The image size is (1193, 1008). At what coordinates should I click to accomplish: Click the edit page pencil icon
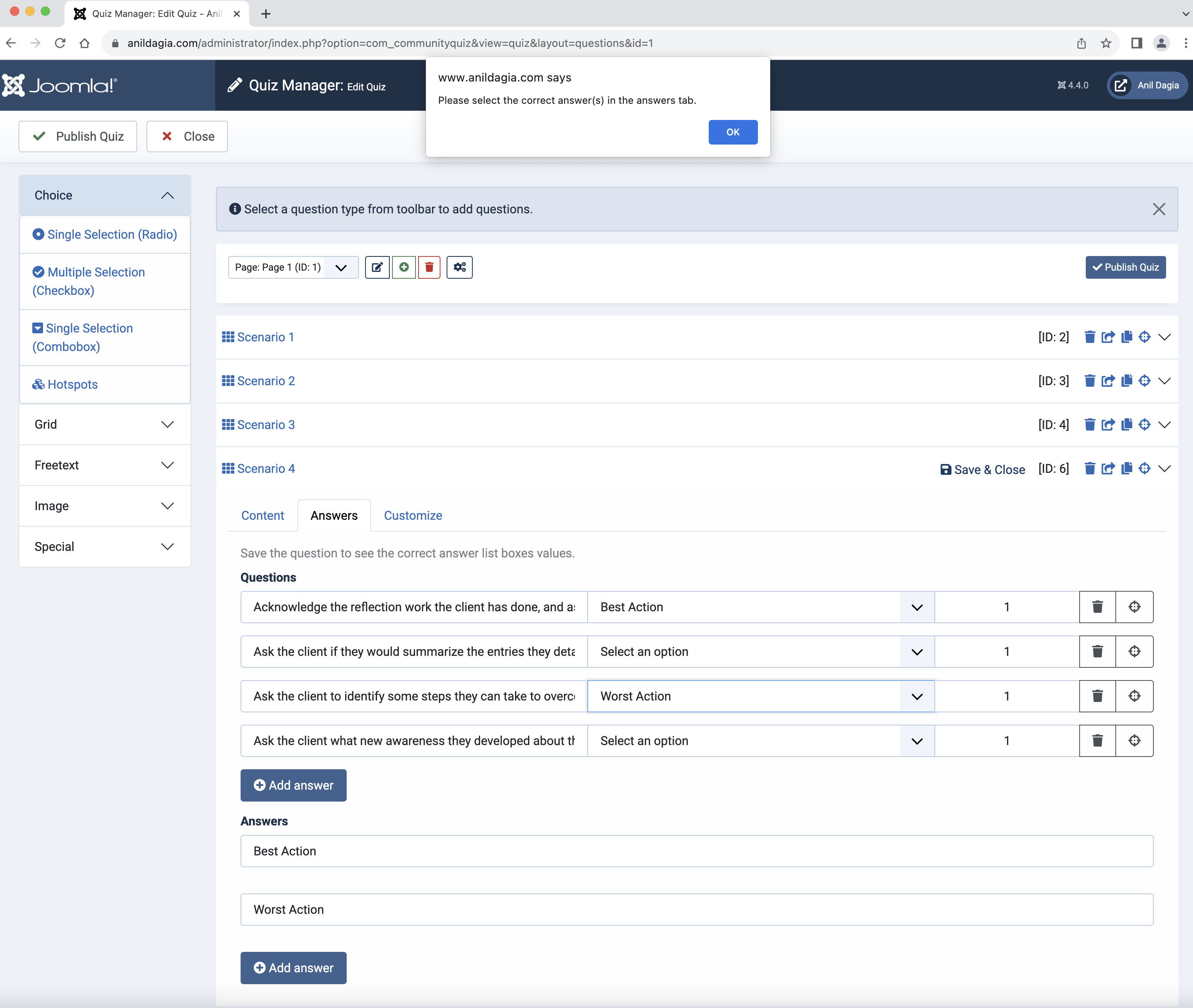tap(377, 267)
